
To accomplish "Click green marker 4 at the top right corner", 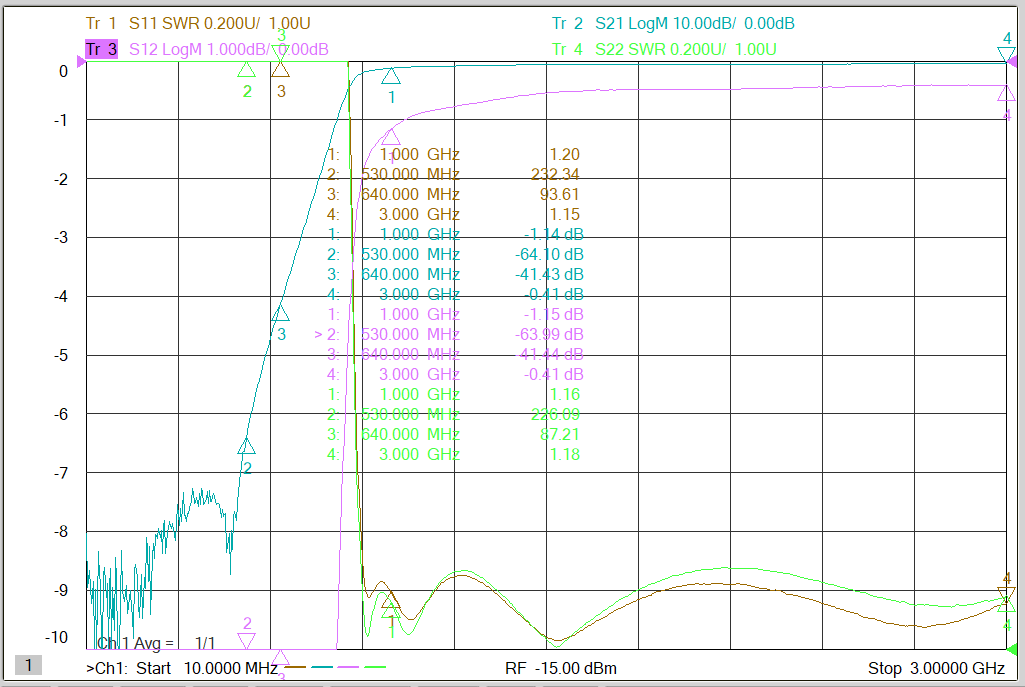I will pos(1006,54).
